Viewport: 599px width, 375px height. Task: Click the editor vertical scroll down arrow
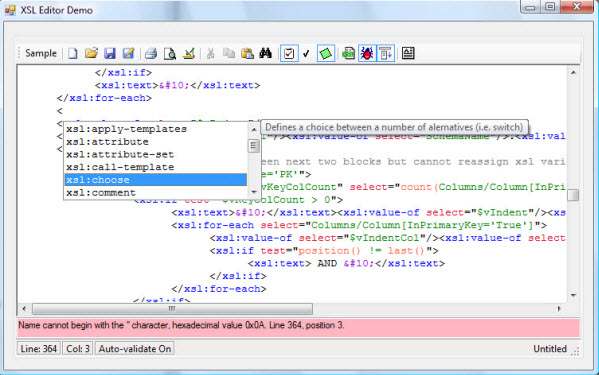coord(573,295)
